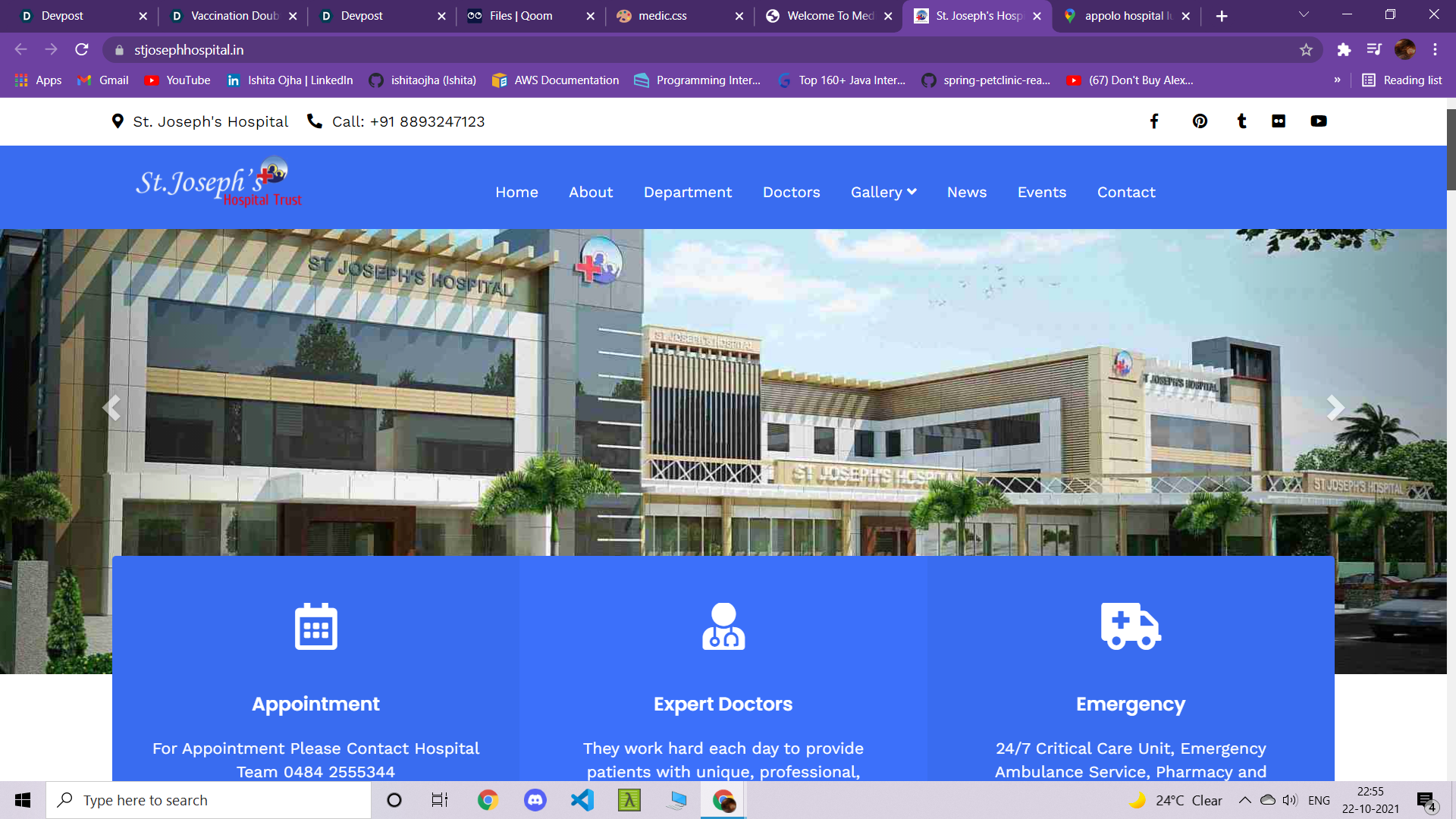Go to the Contact page link
The image size is (1456, 819).
click(1126, 193)
